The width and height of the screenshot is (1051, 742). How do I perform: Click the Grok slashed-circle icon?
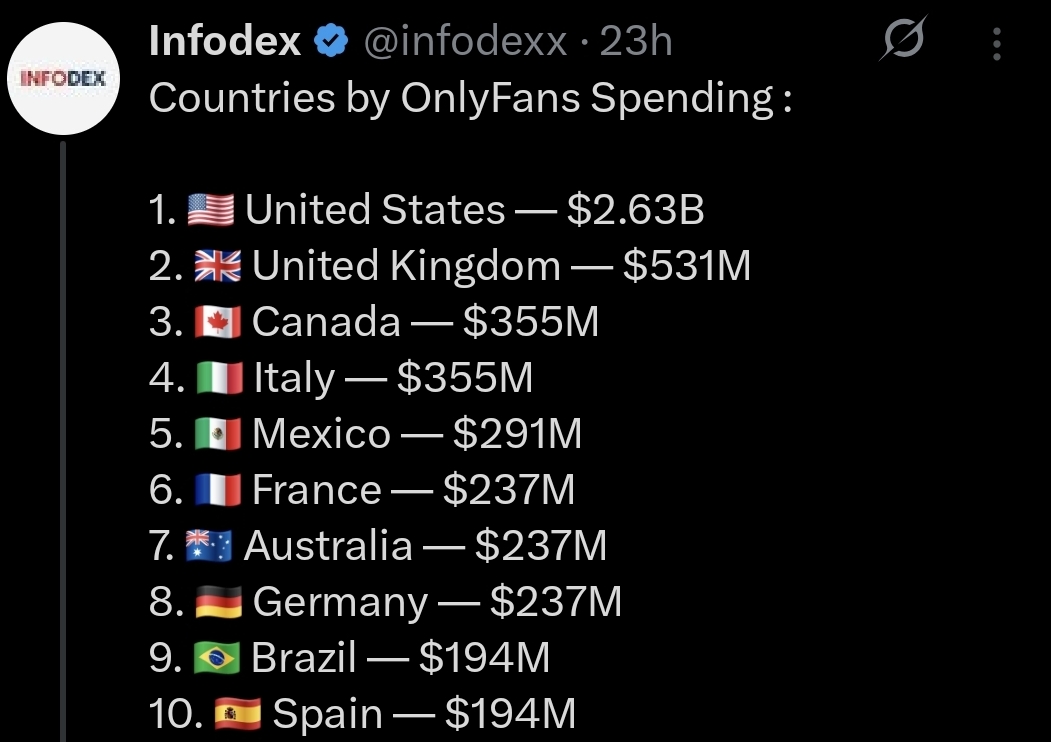click(x=903, y=42)
